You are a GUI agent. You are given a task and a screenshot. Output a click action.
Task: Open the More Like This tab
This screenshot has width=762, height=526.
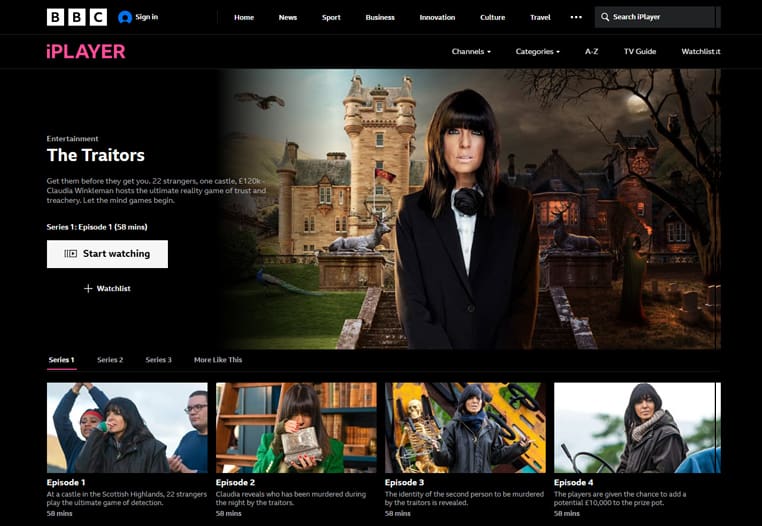point(218,360)
